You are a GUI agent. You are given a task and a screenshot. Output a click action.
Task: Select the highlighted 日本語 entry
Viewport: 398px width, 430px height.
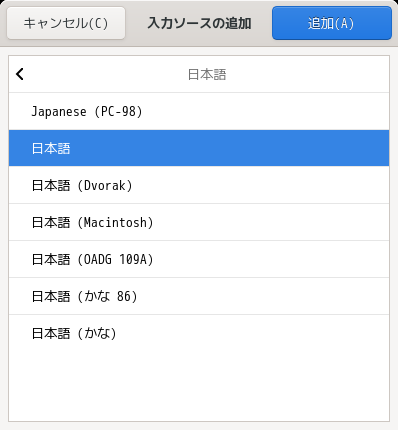pos(199,148)
